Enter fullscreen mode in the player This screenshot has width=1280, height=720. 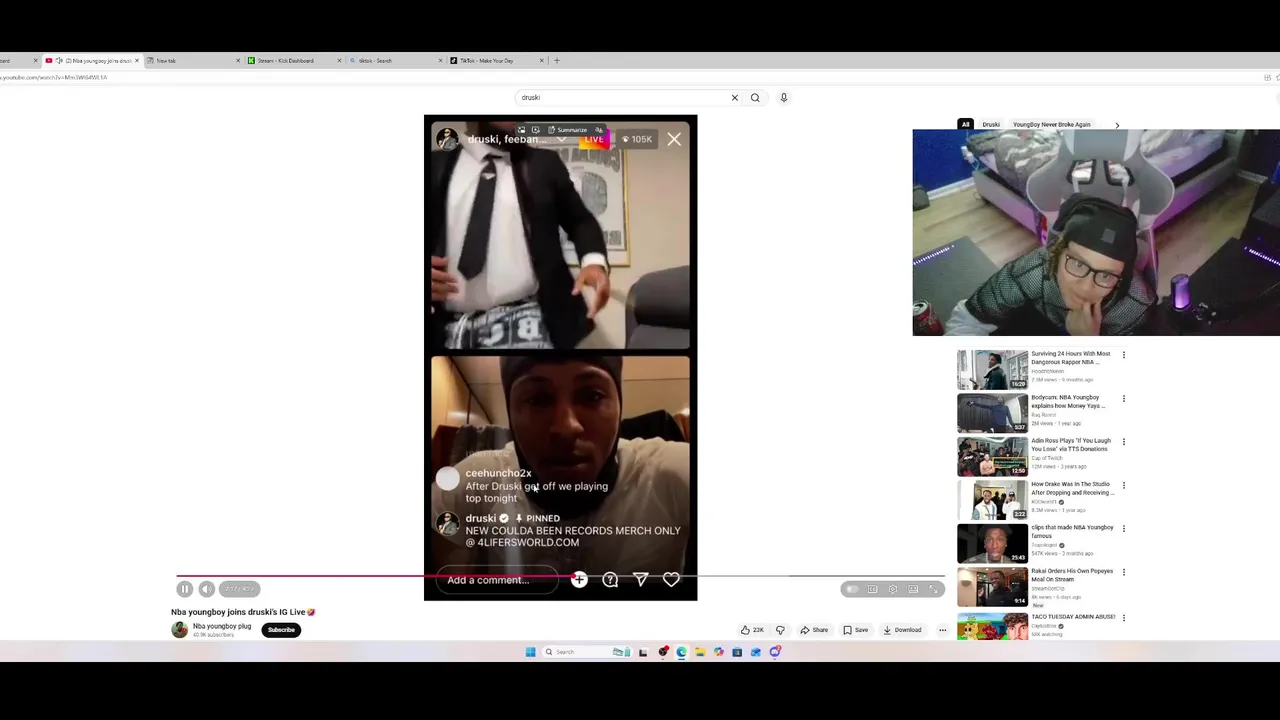[x=933, y=589]
